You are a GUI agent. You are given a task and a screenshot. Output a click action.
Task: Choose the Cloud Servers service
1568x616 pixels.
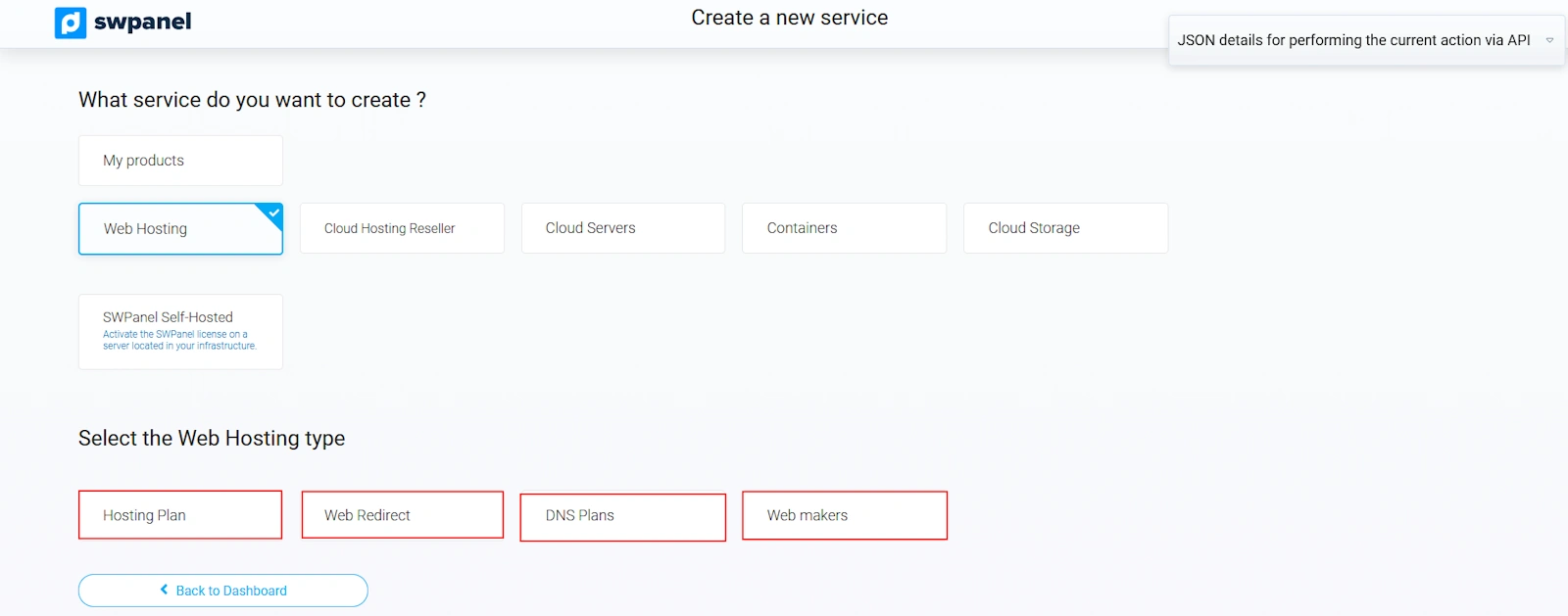[x=622, y=228]
